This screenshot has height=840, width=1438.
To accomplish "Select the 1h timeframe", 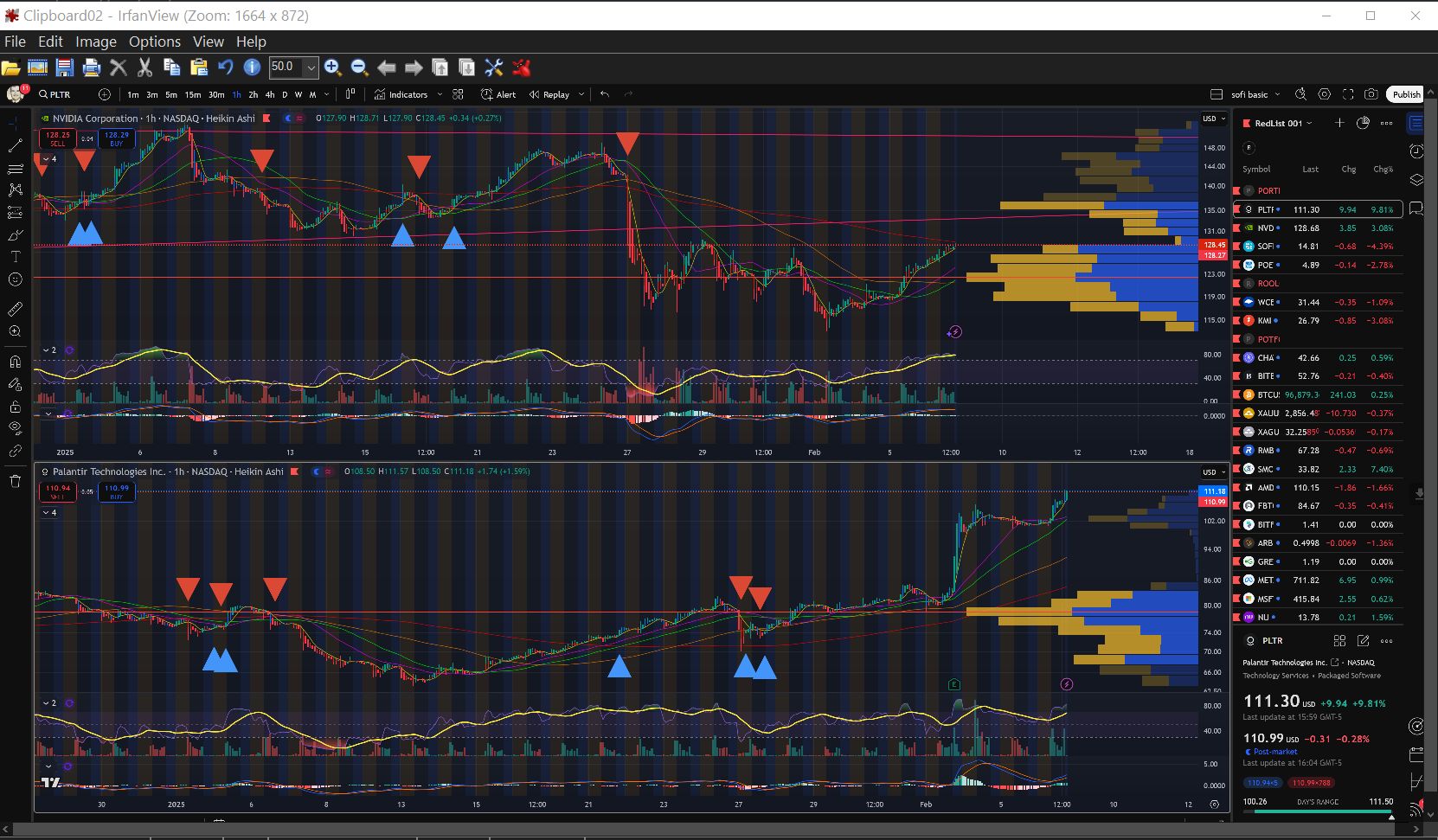I will 236,94.
